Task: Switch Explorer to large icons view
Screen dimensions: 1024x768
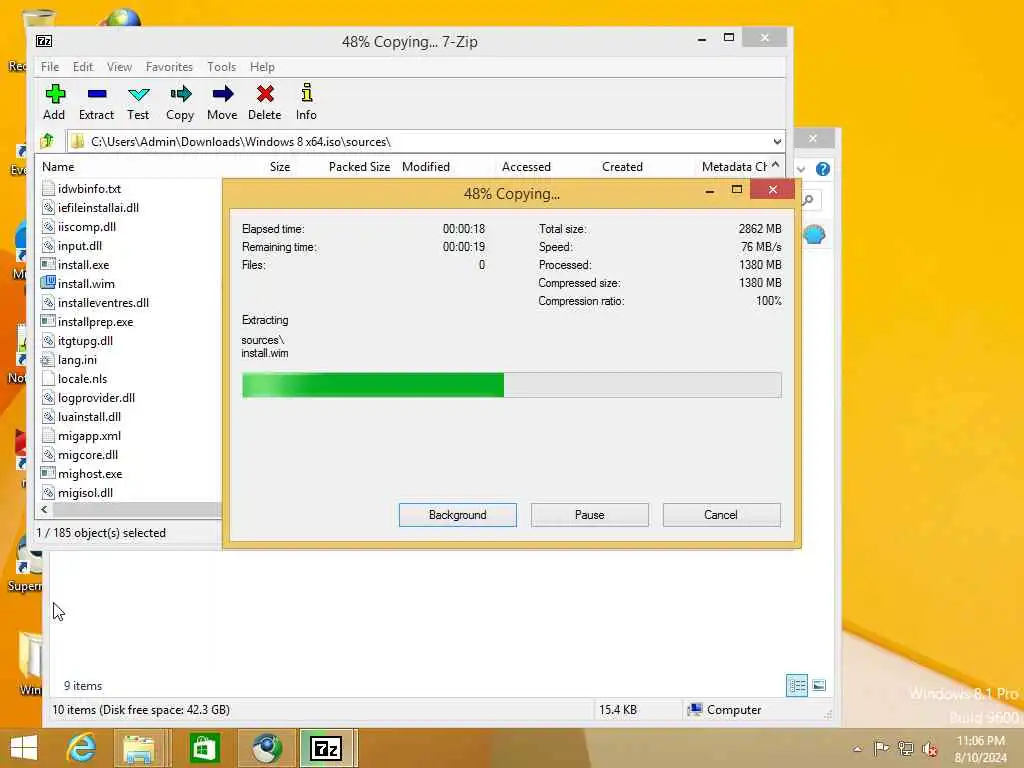Action: 819,686
